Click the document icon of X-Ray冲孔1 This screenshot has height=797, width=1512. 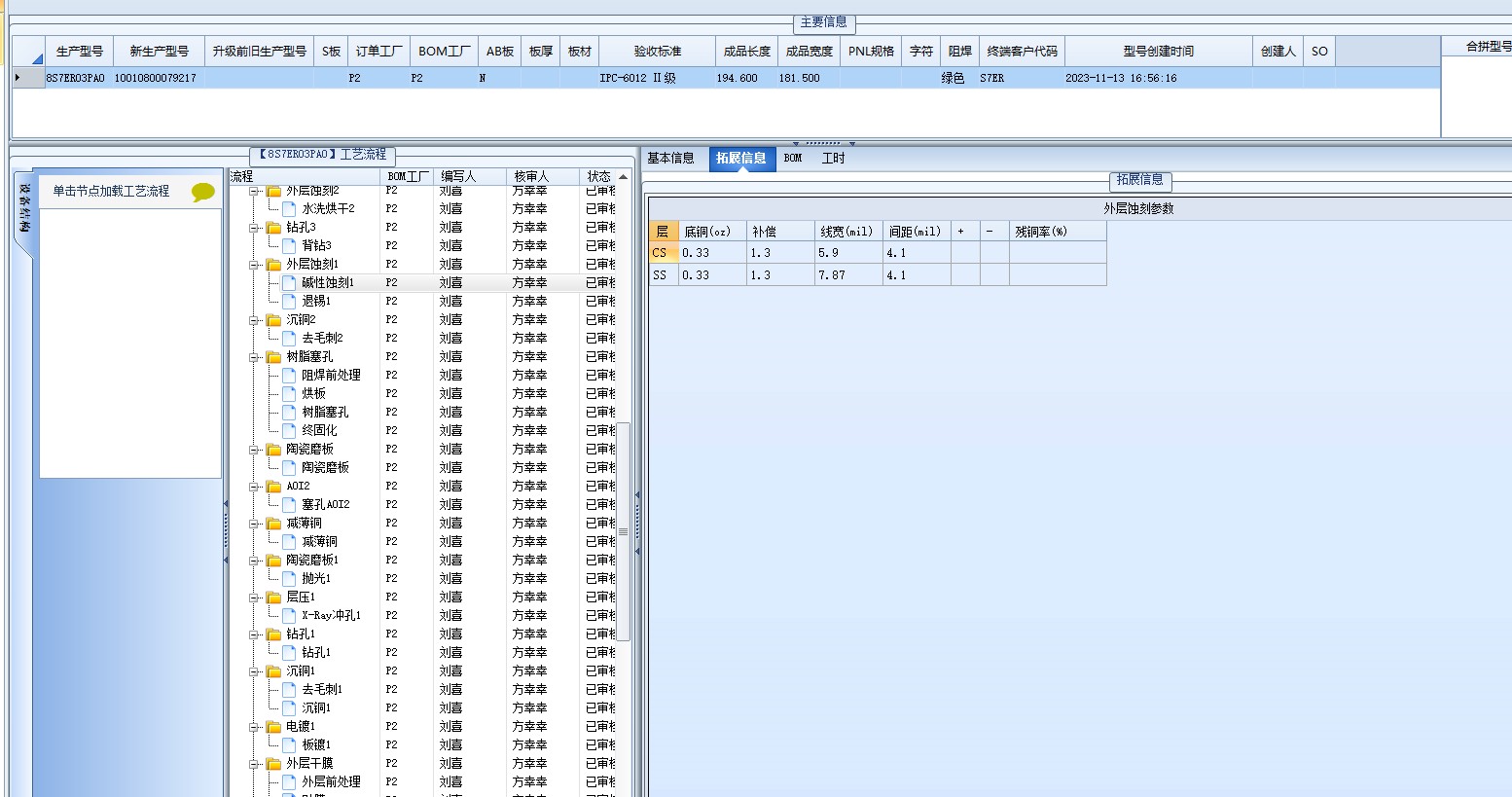tap(289, 615)
